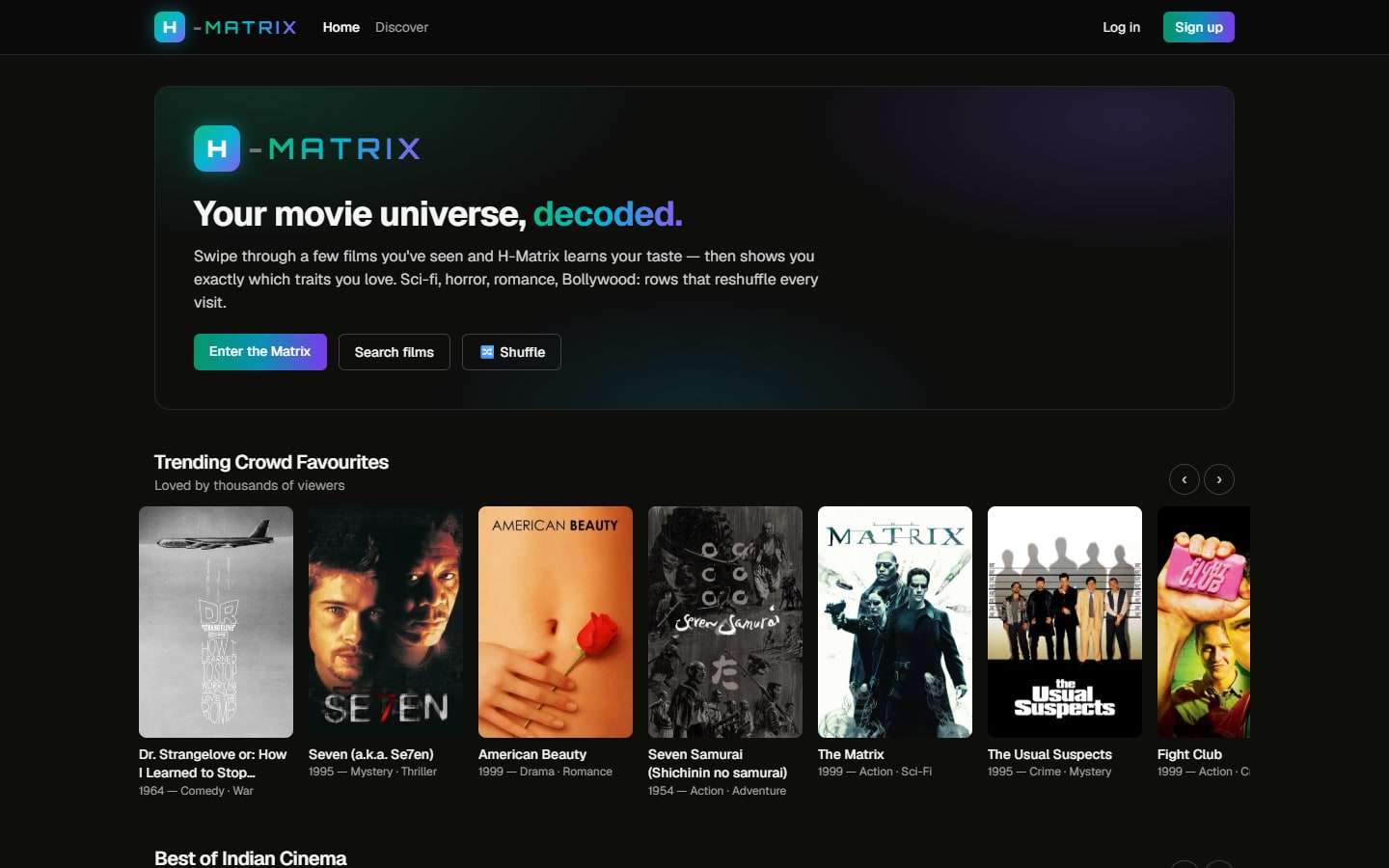Click 'The Matrix' title below poster

[851, 754]
